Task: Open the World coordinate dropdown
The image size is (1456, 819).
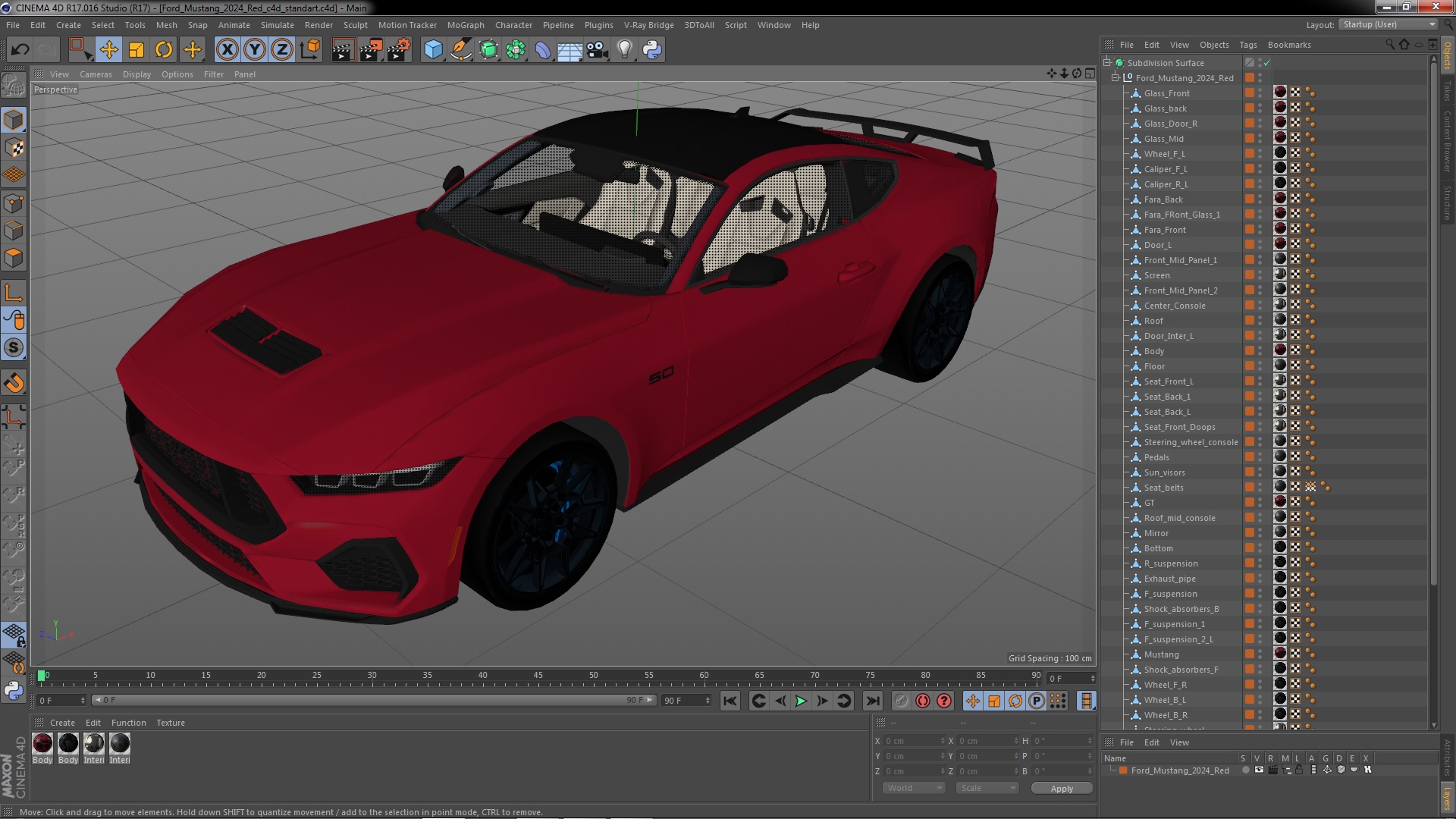Action: 914,788
